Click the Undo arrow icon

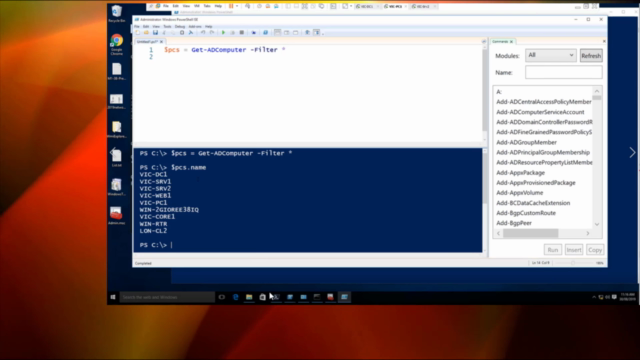(x=203, y=33)
